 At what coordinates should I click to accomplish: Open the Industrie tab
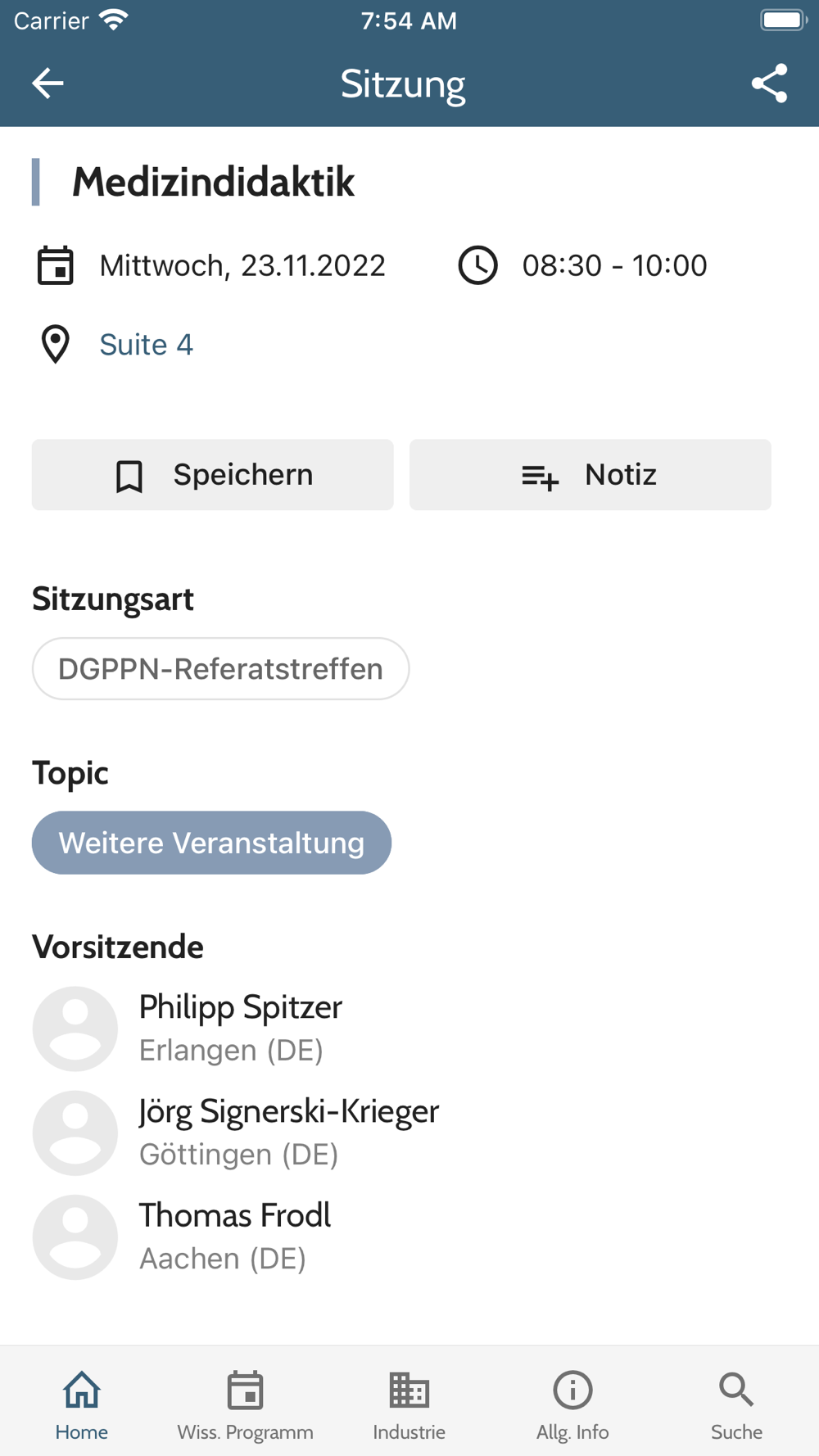pos(409,1404)
